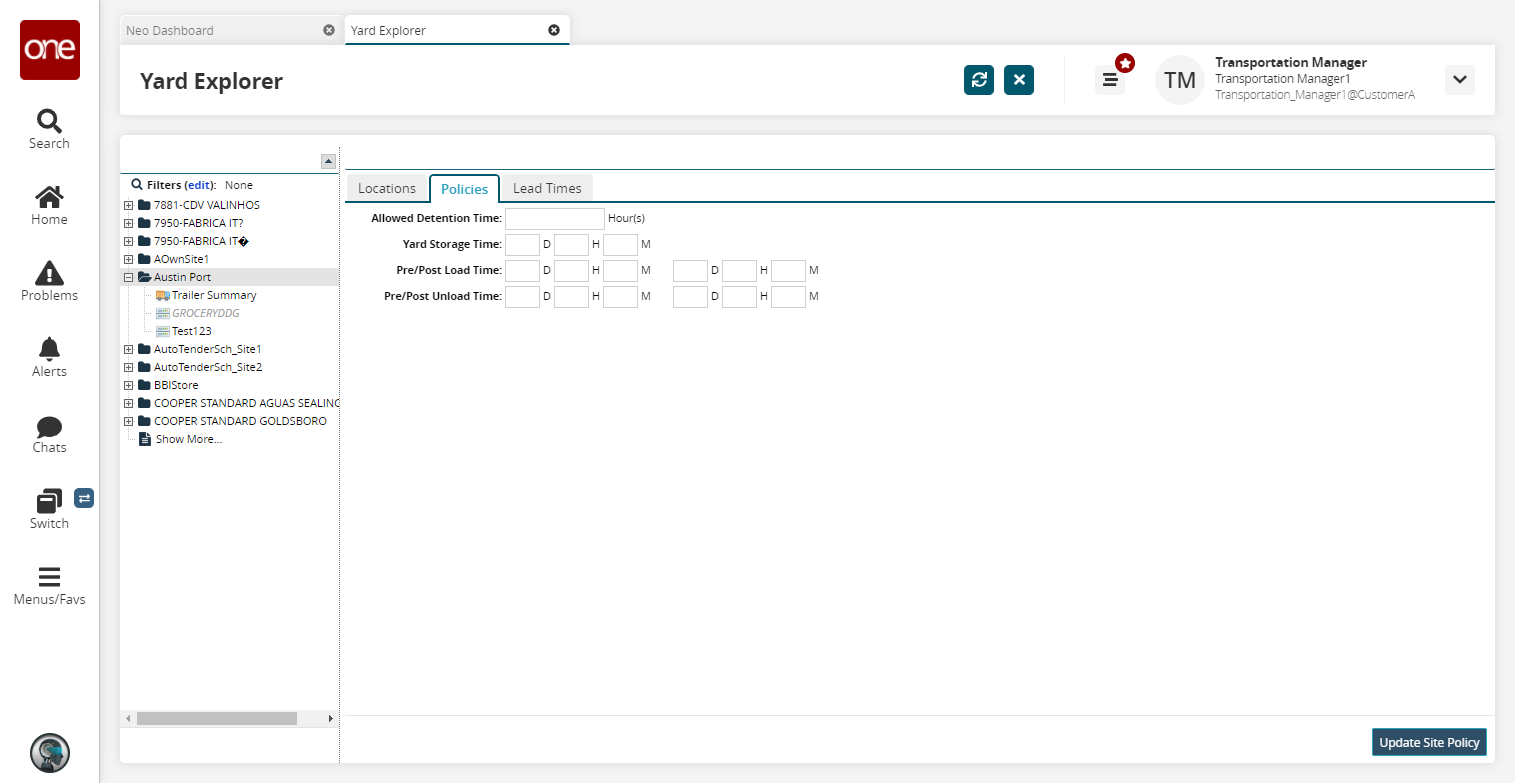Click the refresh button in Yard Explorer header
The image size is (1515, 783).
[978, 80]
